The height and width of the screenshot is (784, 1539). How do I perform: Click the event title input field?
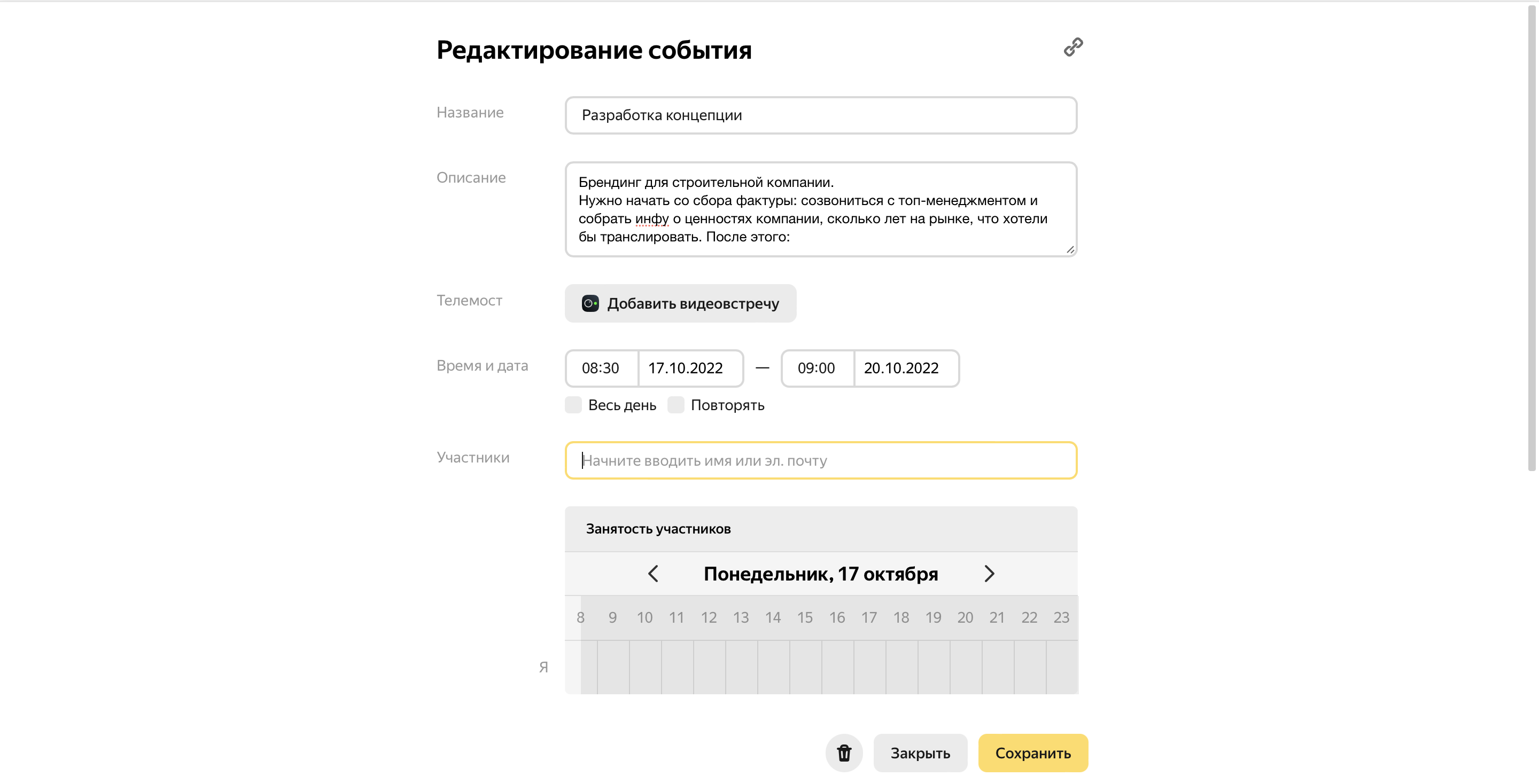pos(820,115)
